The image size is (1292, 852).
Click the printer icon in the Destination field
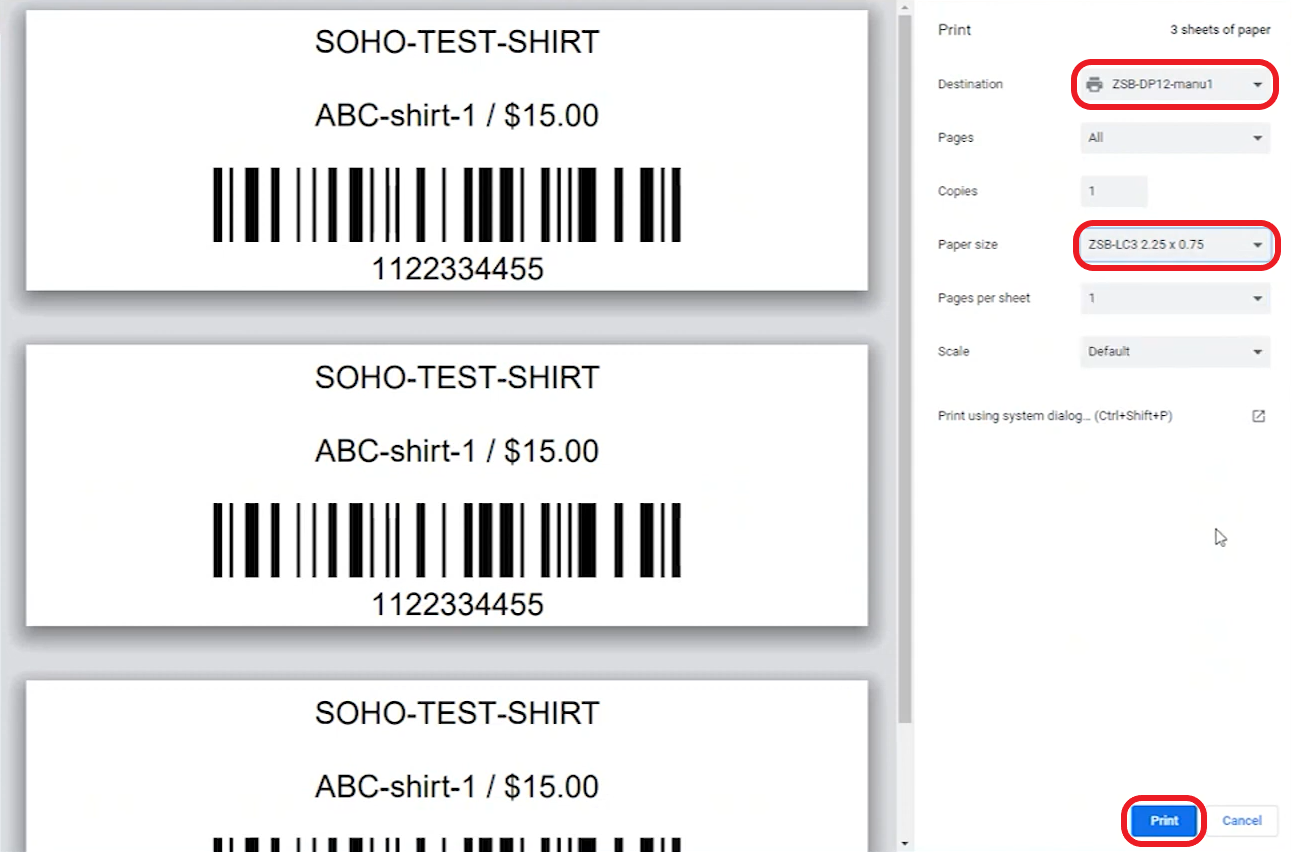(1095, 85)
